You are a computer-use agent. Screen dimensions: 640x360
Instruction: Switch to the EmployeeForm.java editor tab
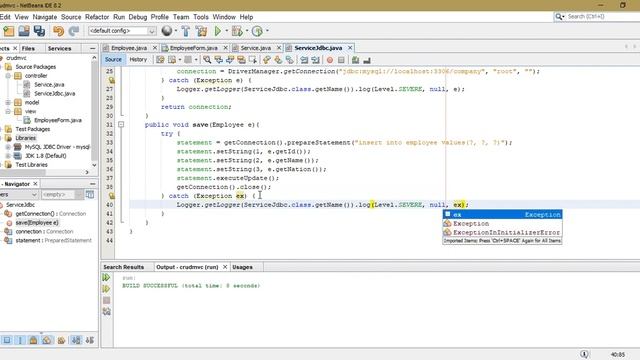point(193,48)
